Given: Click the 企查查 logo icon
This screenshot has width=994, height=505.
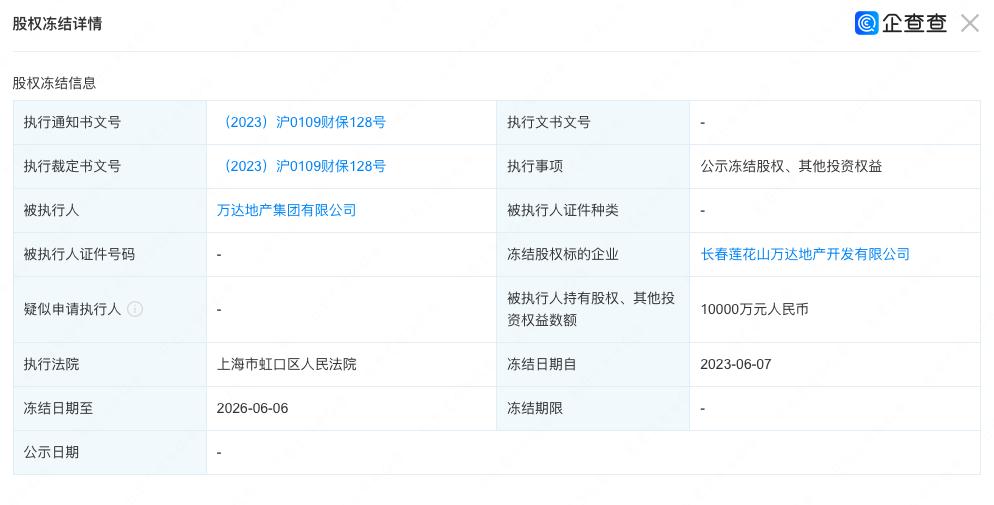Looking at the screenshot, I should click(x=866, y=23).
